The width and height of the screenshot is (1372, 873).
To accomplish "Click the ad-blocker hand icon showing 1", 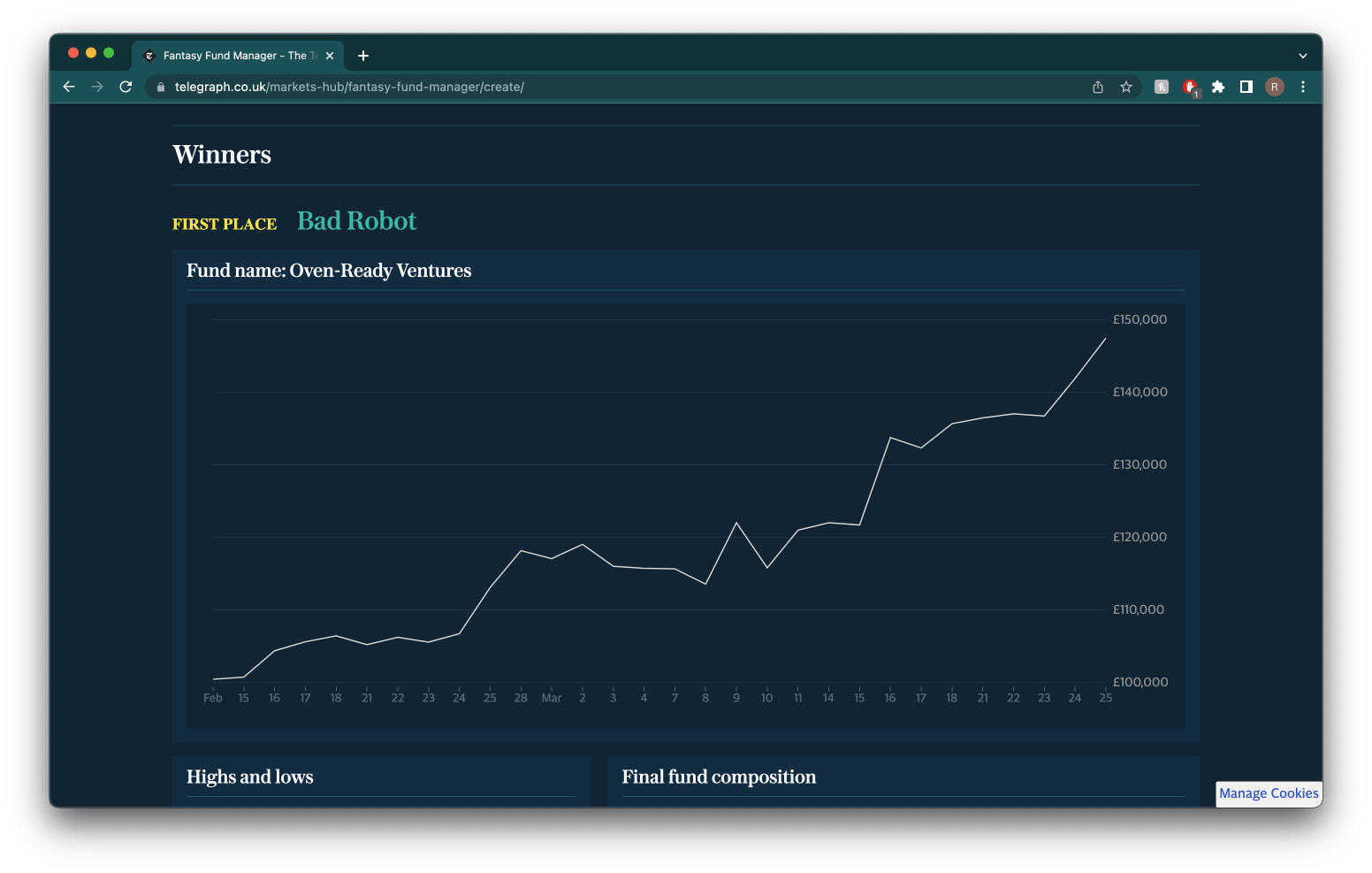I will pyautogui.click(x=1189, y=87).
